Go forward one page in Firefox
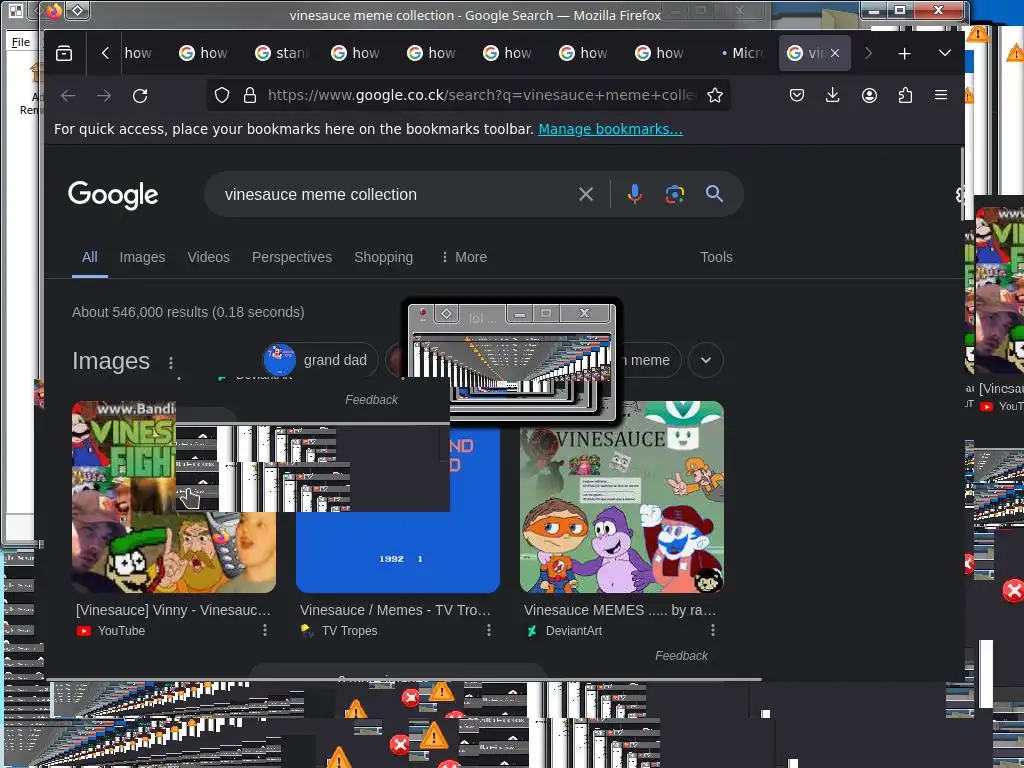The width and height of the screenshot is (1024, 768). point(104,96)
